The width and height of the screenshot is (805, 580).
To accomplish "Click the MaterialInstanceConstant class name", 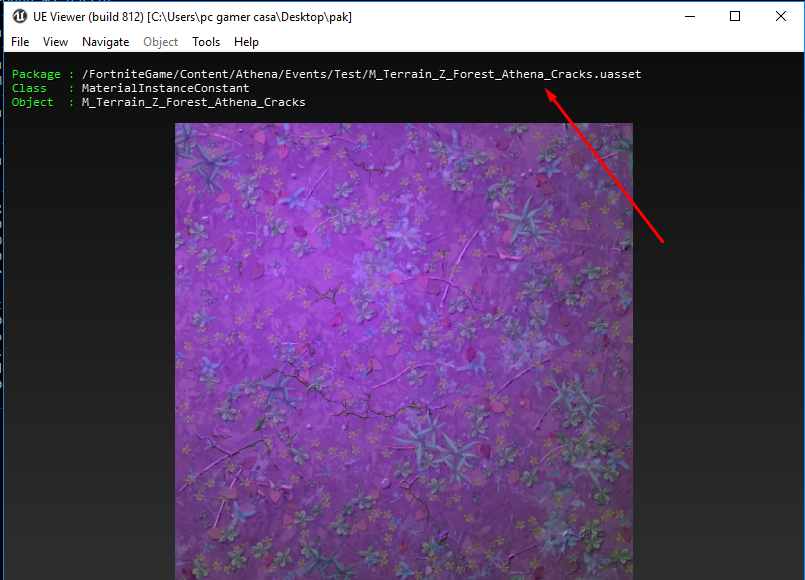I will click(x=165, y=88).
